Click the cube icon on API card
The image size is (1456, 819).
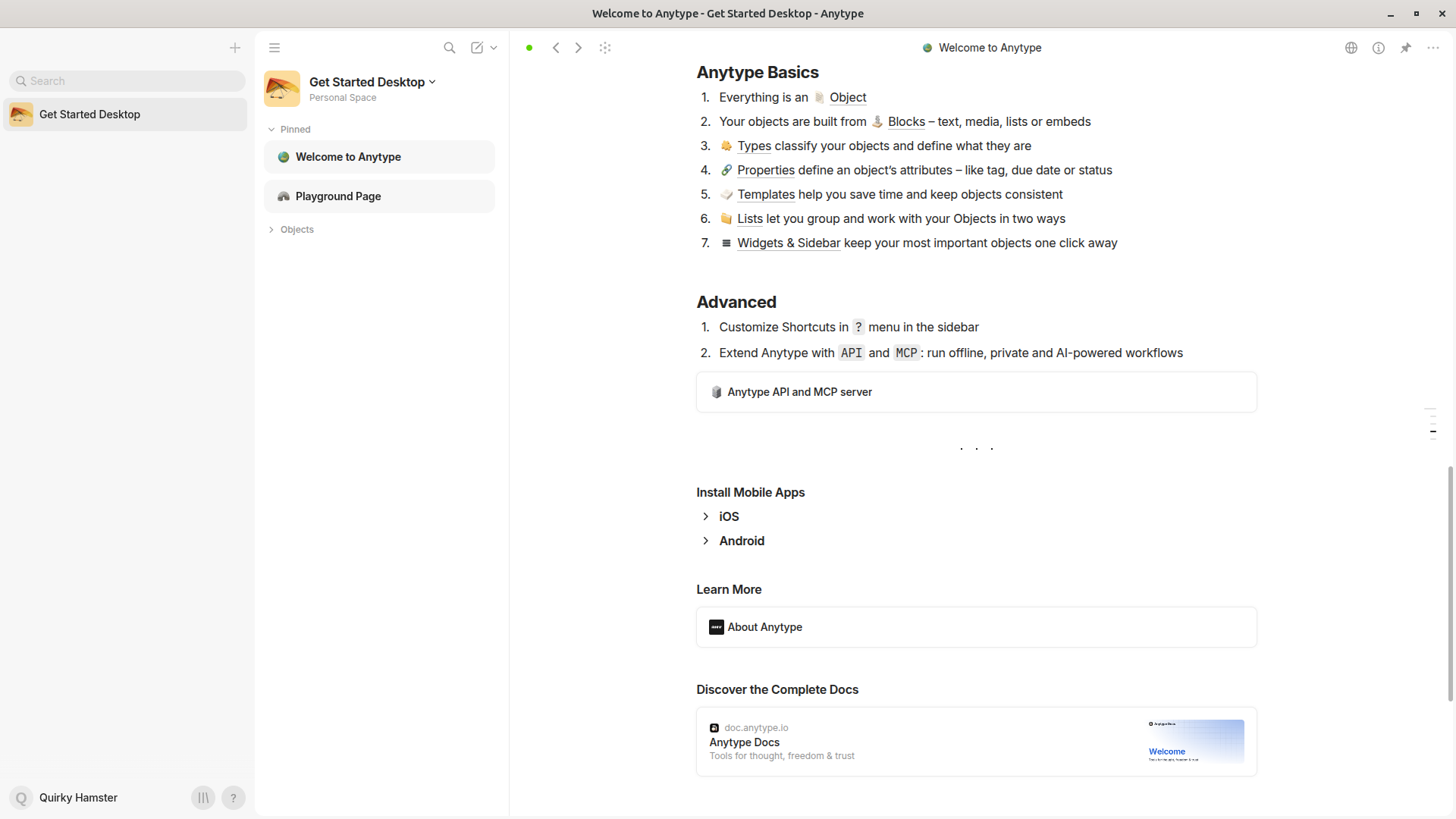(717, 392)
